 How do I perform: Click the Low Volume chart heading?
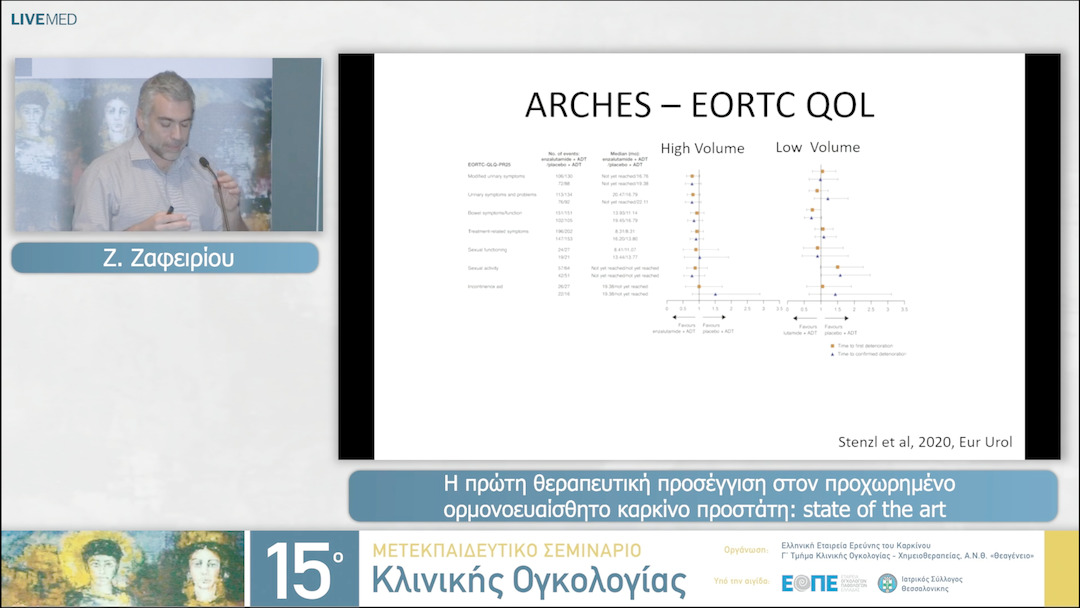coord(817,147)
